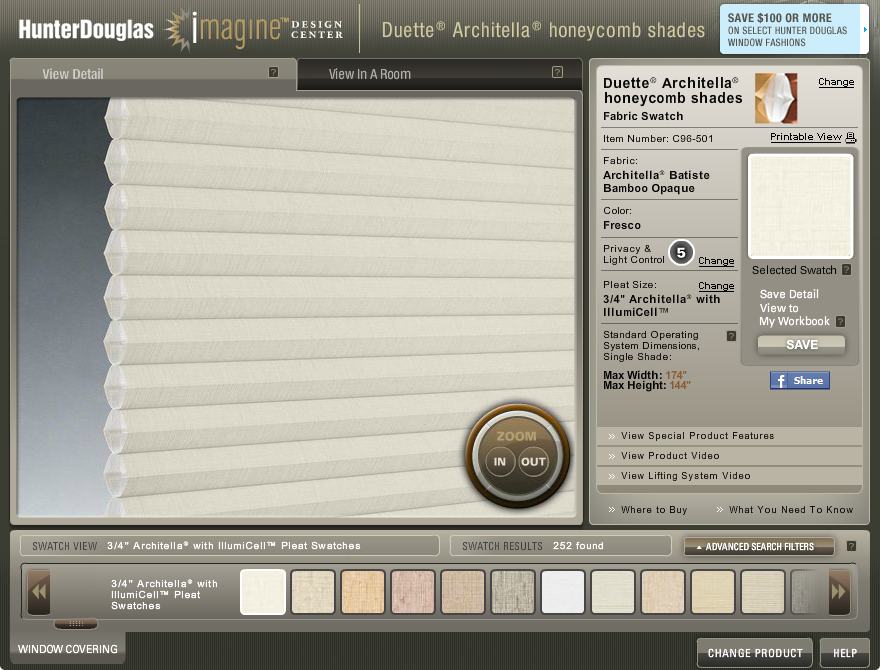Open the Window Covering tab
The image size is (880, 670).
click(x=68, y=649)
